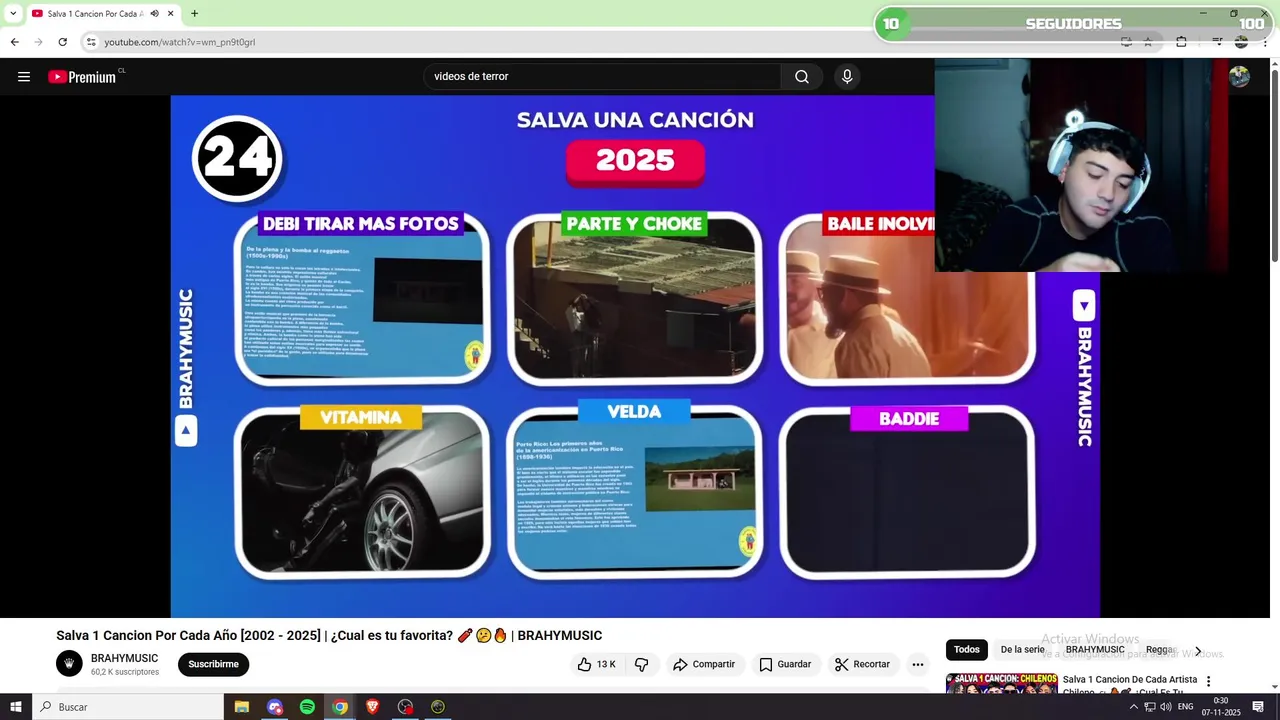Open the BRAHYMUSIC channel name link
This screenshot has height=720, width=1280.
click(x=124, y=658)
